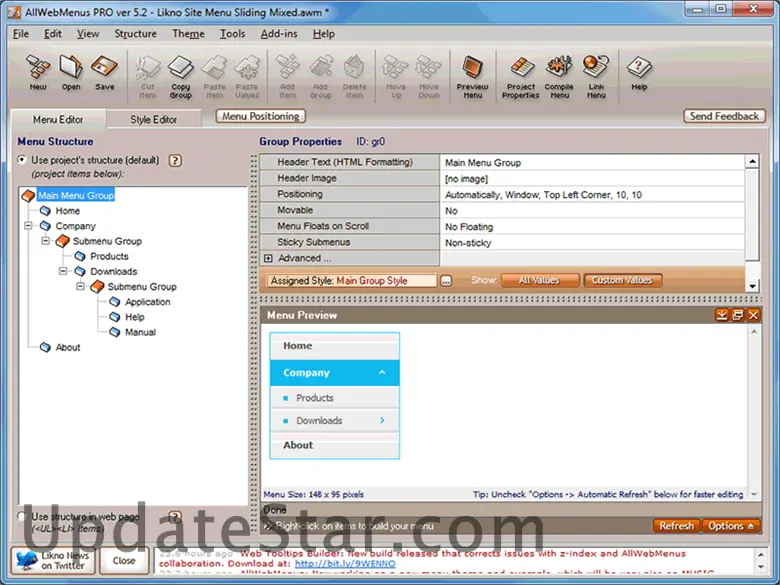Select the Main Menu Group orange icon in tree
Screen dimensions: 780x585
tap(28, 195)
